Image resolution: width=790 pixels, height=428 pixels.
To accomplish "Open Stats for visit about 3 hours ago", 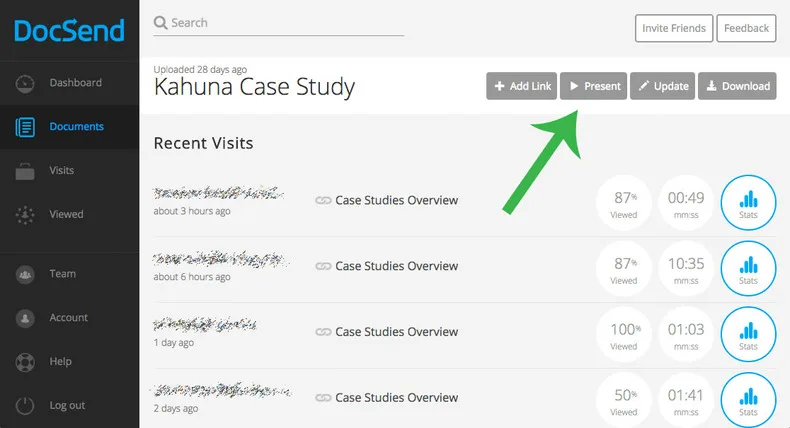I will click(748, 203).
